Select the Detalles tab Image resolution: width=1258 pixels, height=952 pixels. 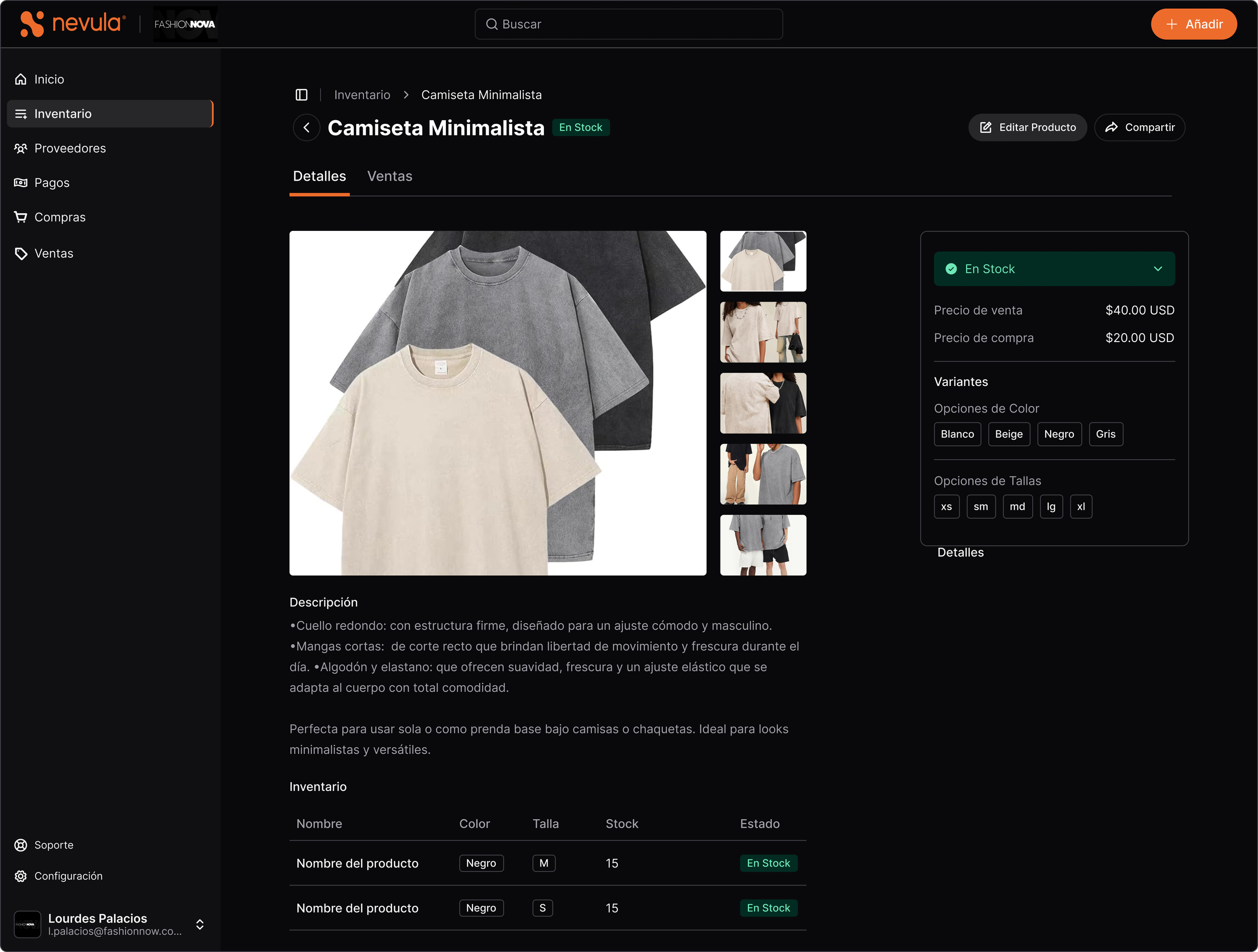pyautogui.click(x=319, y=176)
